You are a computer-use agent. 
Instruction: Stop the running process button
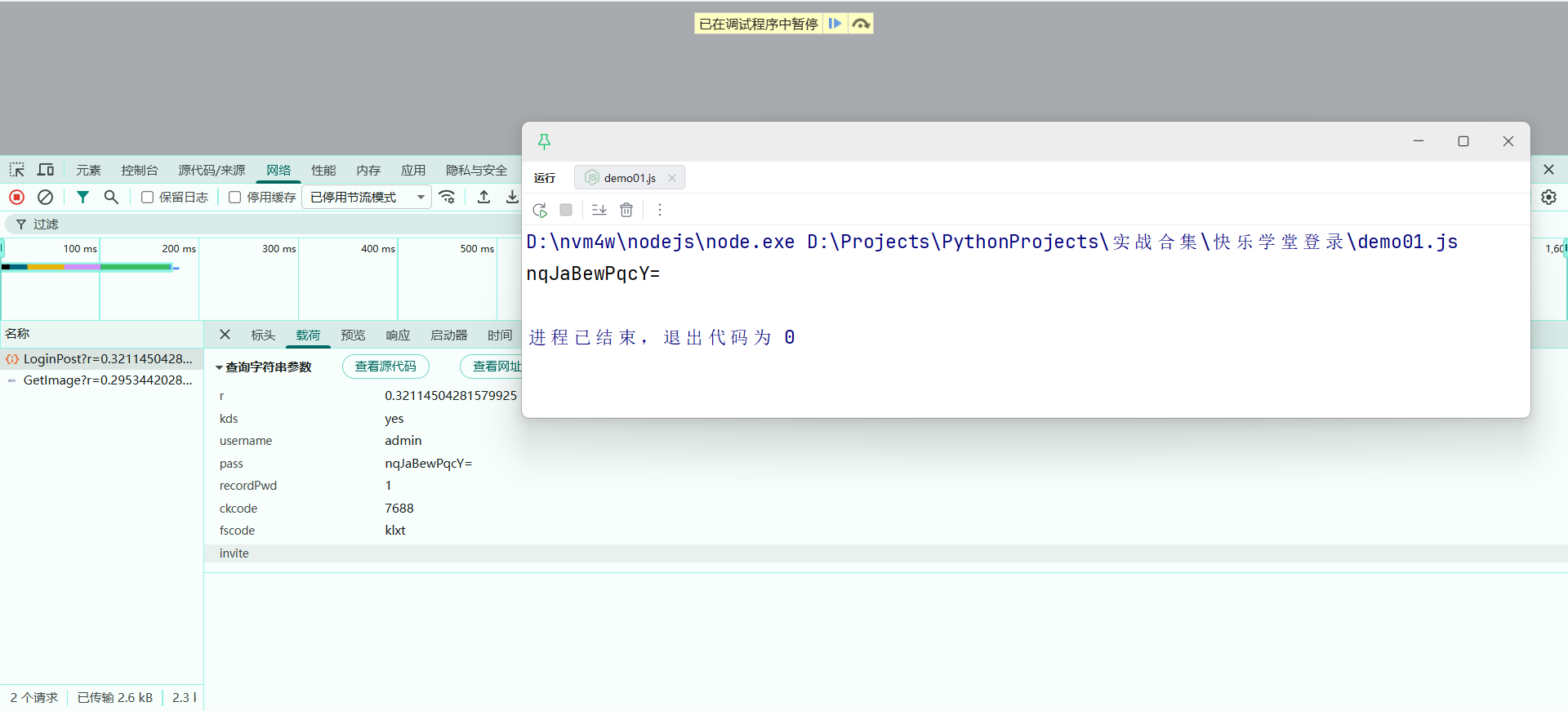(566, 210)
